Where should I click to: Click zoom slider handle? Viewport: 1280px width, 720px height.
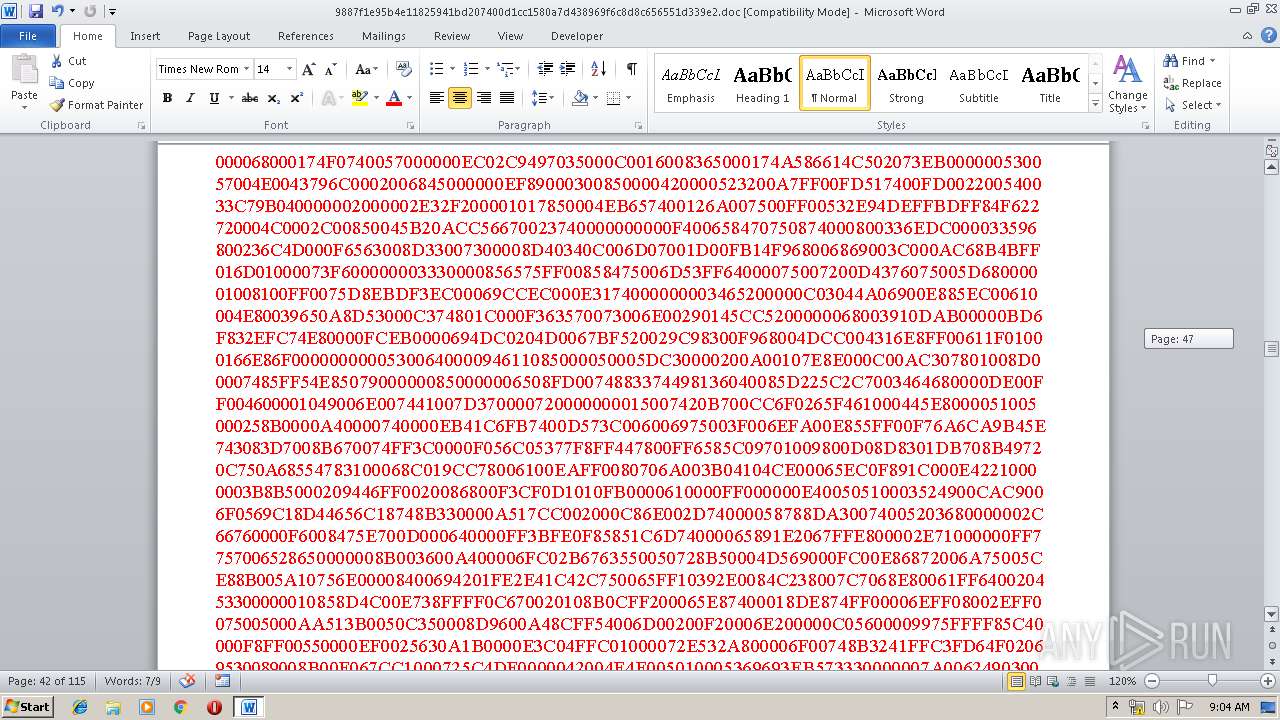pos(1212,681)
